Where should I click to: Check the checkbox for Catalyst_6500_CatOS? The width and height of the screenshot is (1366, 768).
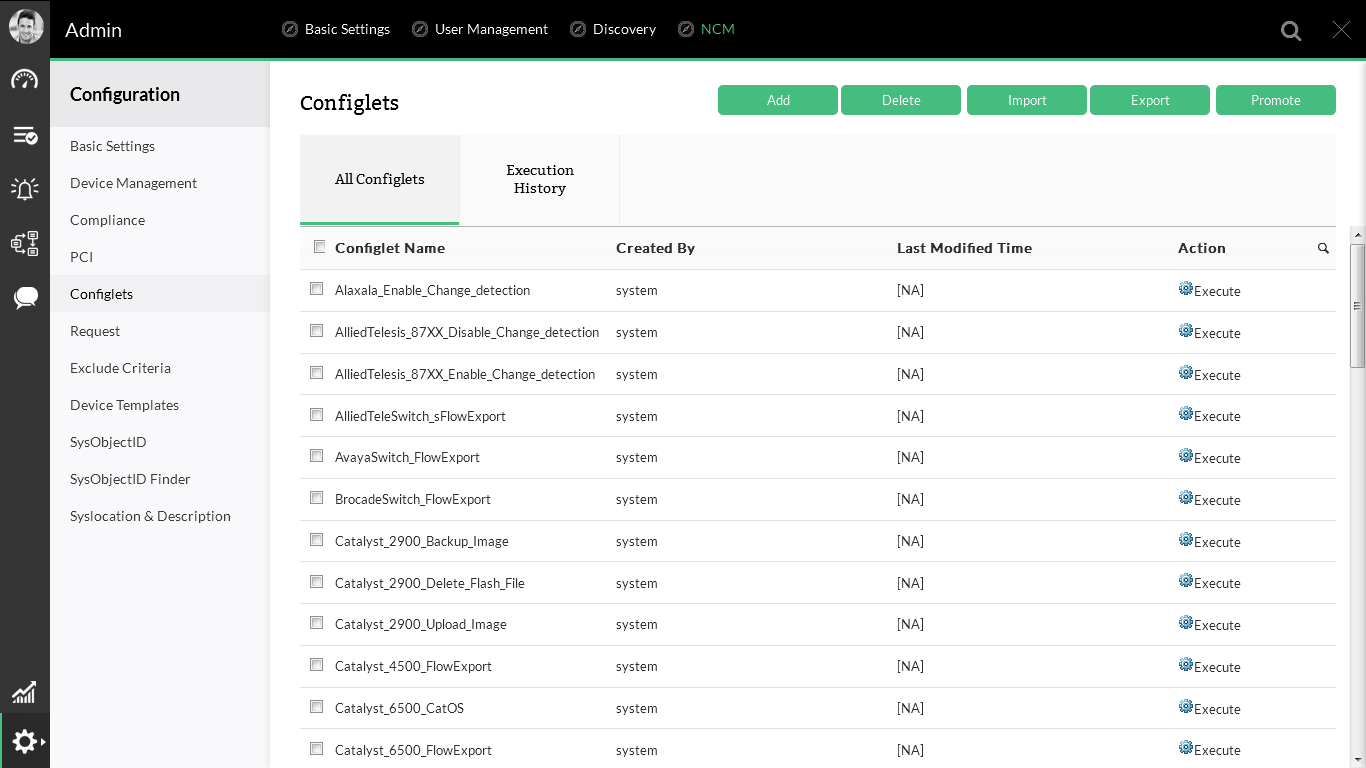316,706
